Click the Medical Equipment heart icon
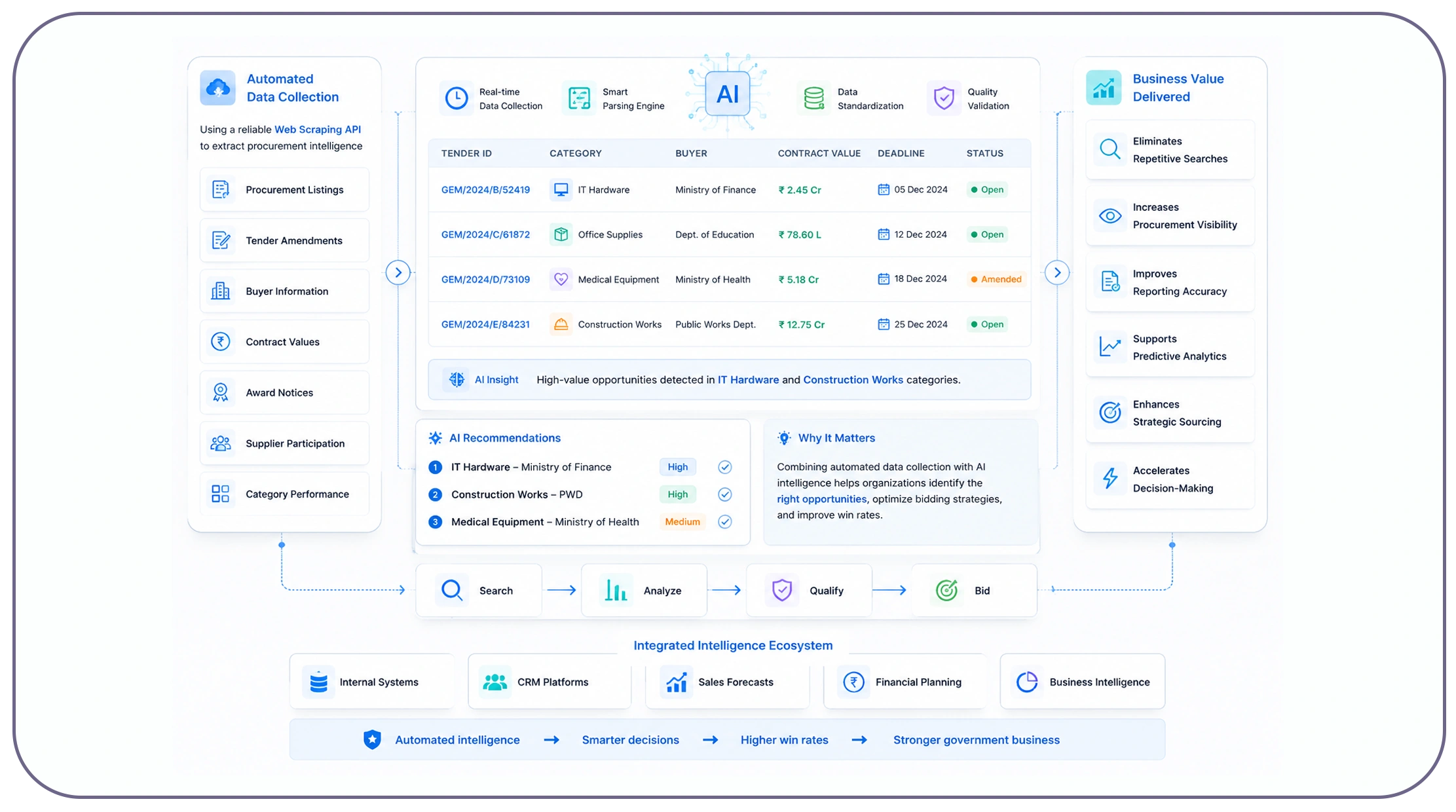Screen dimensions: 1456x812 pos(561,279)
